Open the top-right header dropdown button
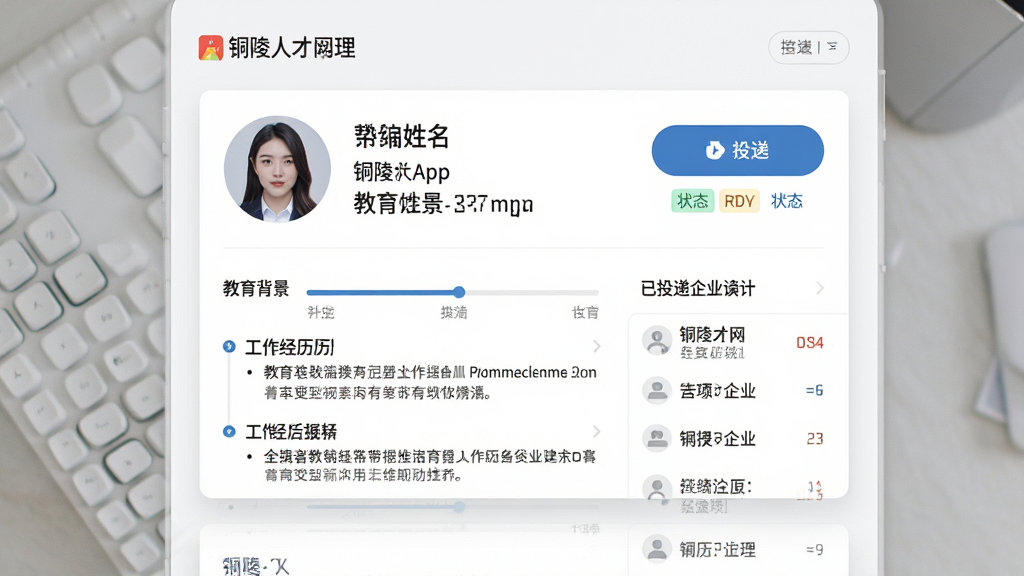This screenshot has width=1024, height=576. tap(808, 47)
